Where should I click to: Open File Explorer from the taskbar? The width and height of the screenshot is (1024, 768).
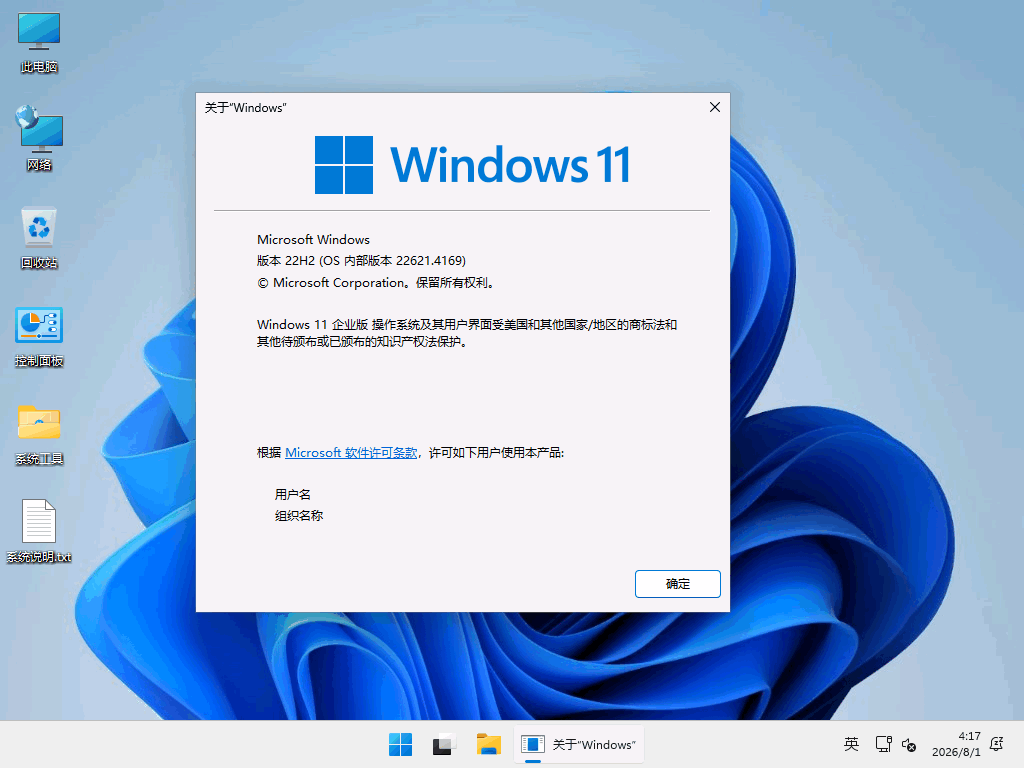coord(488,744)
